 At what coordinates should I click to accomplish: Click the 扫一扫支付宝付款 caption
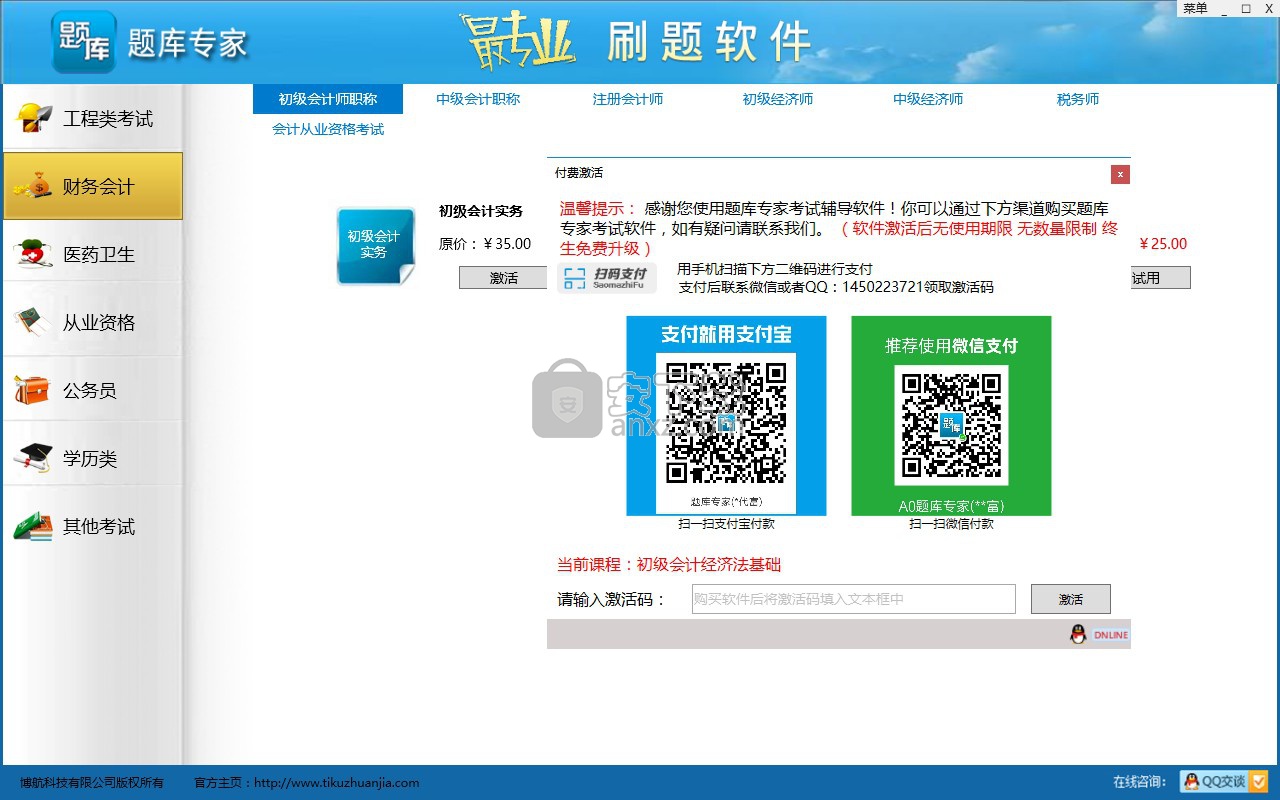(x=726, y=524)
